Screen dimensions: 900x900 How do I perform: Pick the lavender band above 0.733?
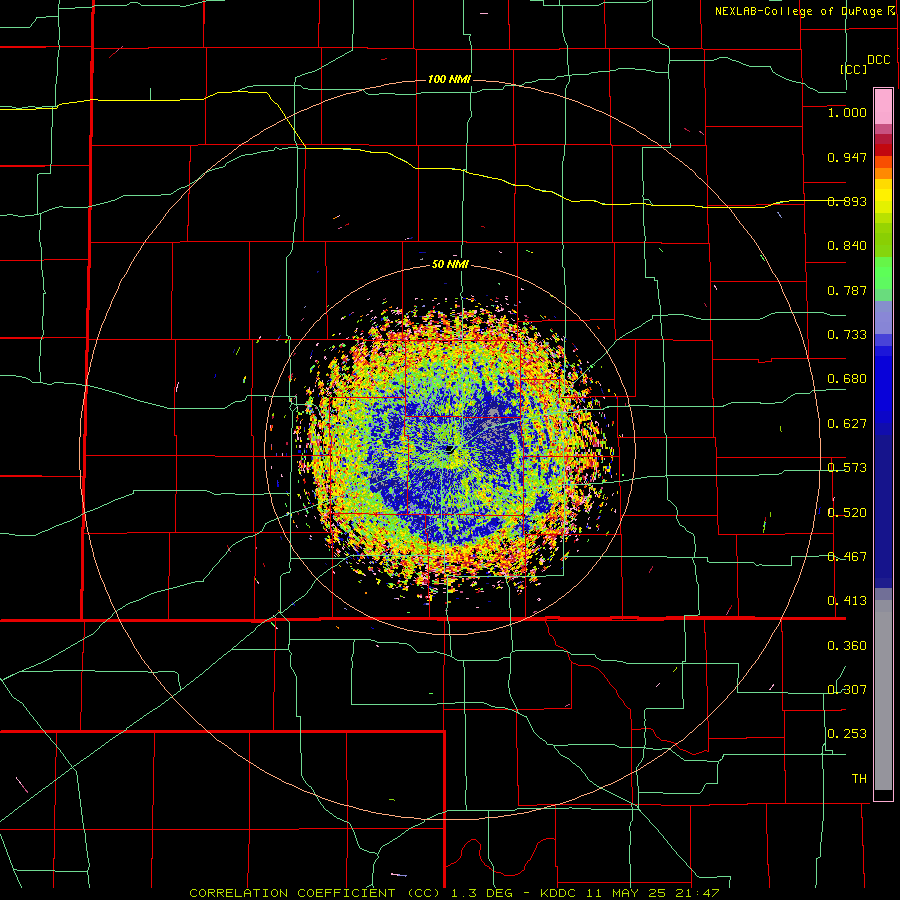pos(883,317)
